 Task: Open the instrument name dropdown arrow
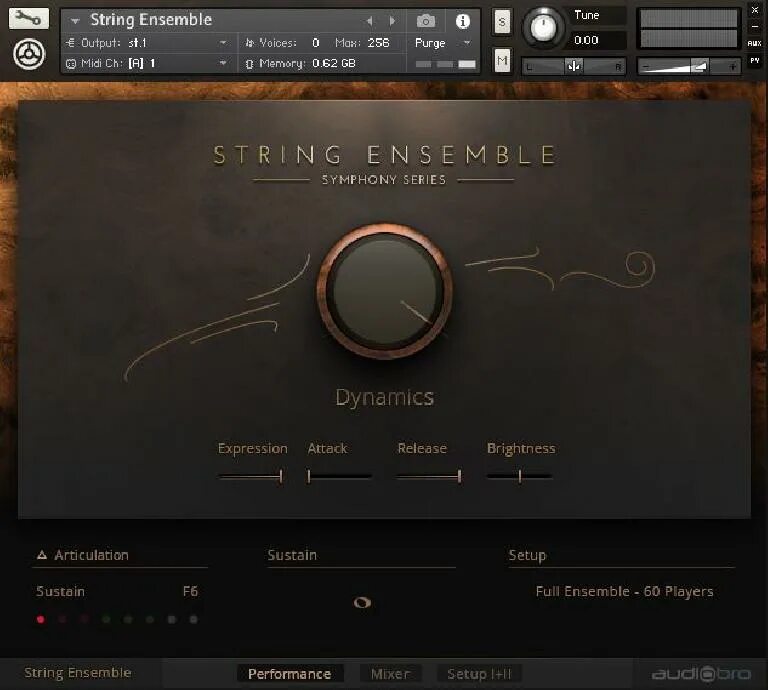[75, 21]
